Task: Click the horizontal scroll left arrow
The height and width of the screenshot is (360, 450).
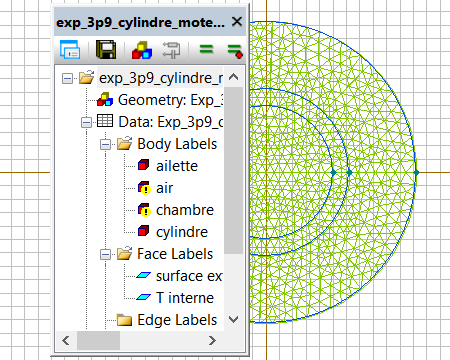Action: [x=66, y=341]
